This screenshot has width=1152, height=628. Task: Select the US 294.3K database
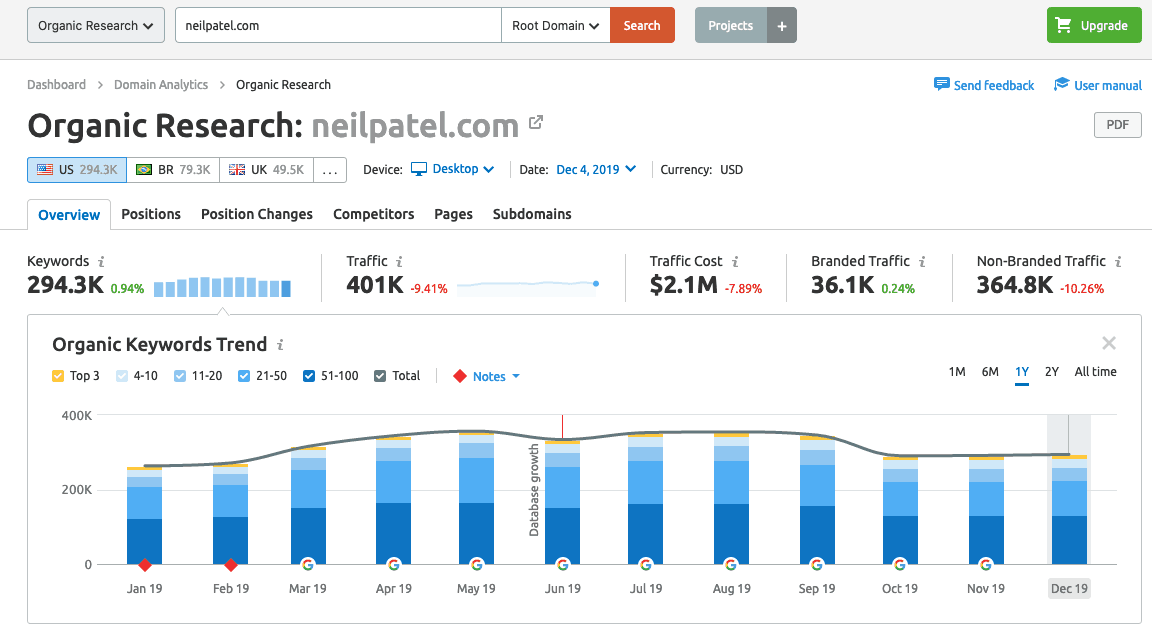click(77, 170)
